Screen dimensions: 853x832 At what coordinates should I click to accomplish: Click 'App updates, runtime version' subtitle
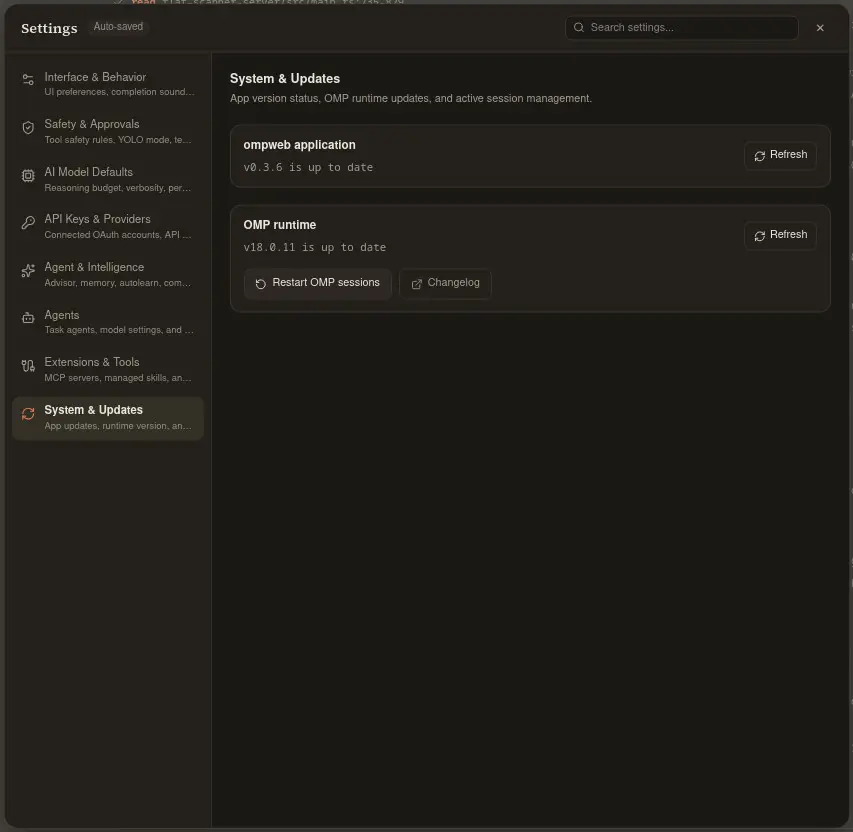(118, 426)
